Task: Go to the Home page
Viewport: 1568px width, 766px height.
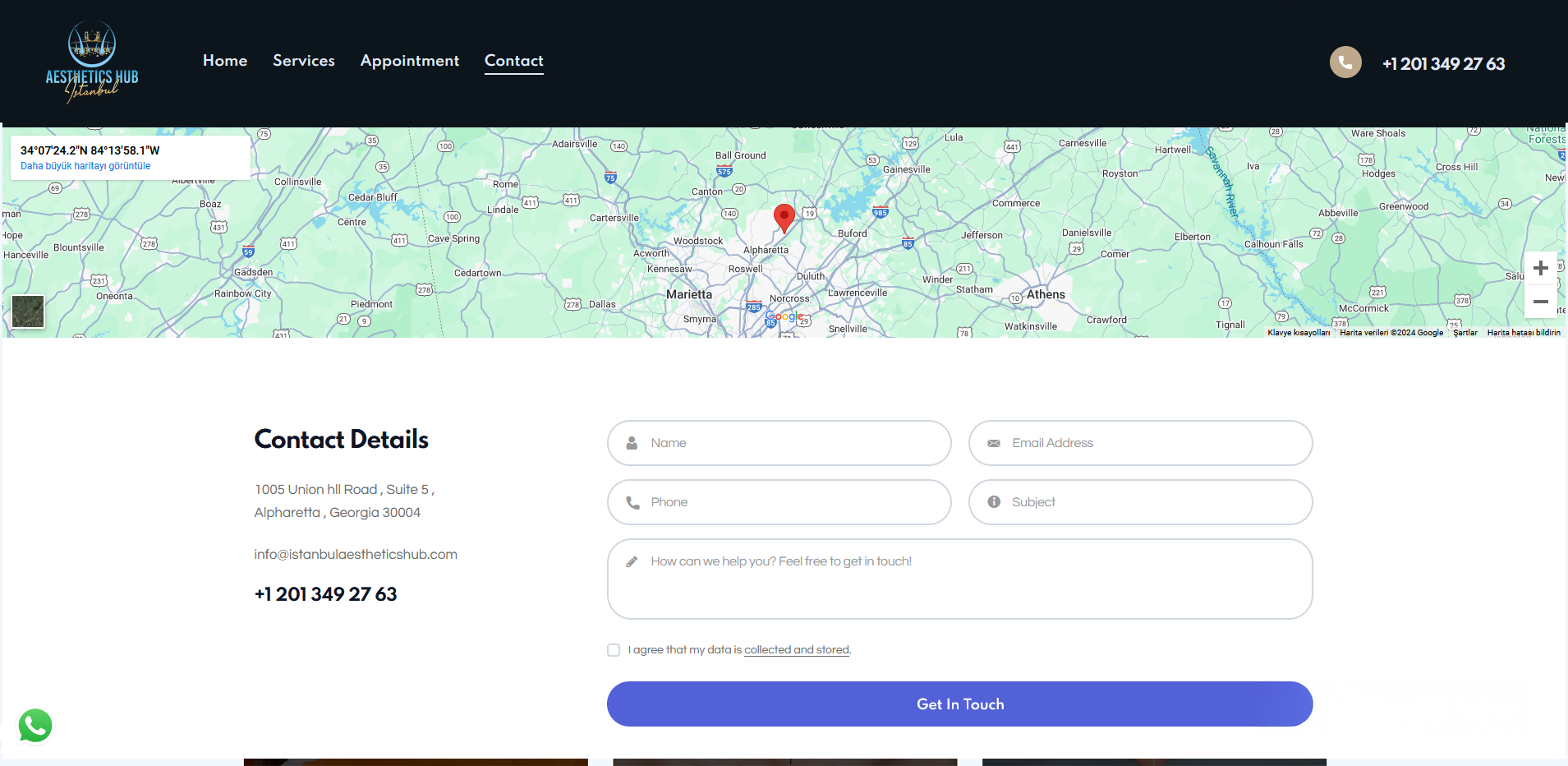Action: (225, 61)
